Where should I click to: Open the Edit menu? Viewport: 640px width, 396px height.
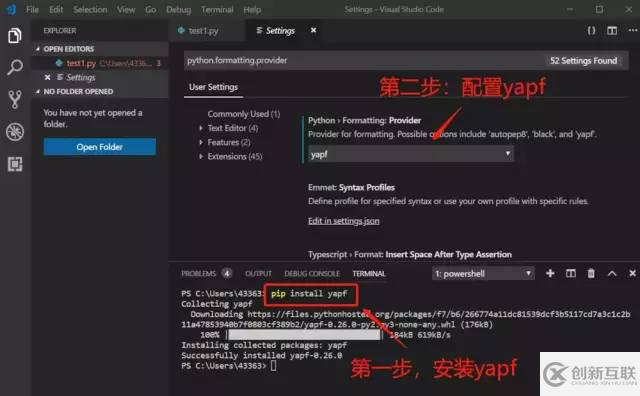56,9
